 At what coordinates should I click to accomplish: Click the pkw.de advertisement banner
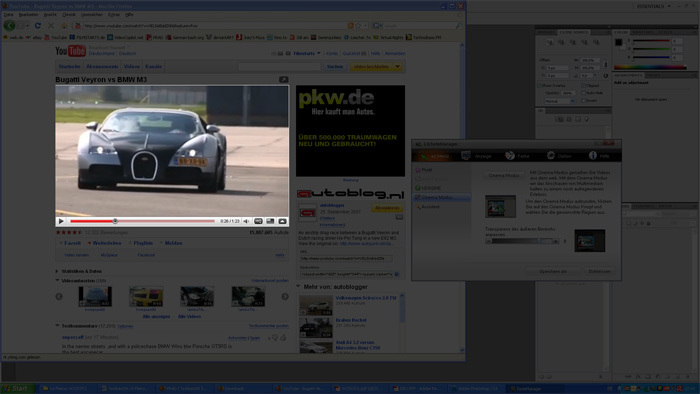coord(350,131)
